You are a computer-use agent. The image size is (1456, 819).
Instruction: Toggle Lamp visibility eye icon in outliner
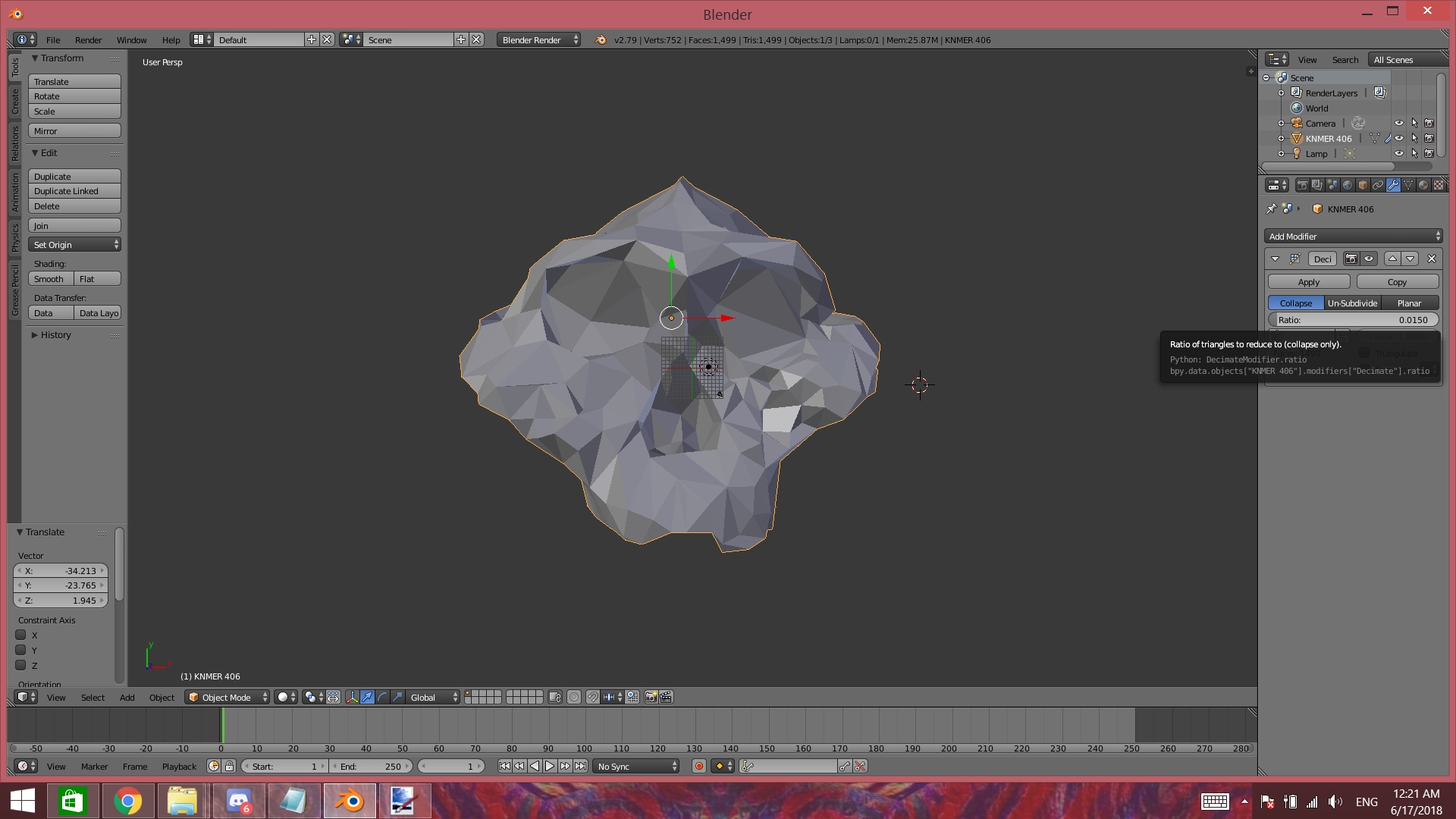tap(1399, 153)
